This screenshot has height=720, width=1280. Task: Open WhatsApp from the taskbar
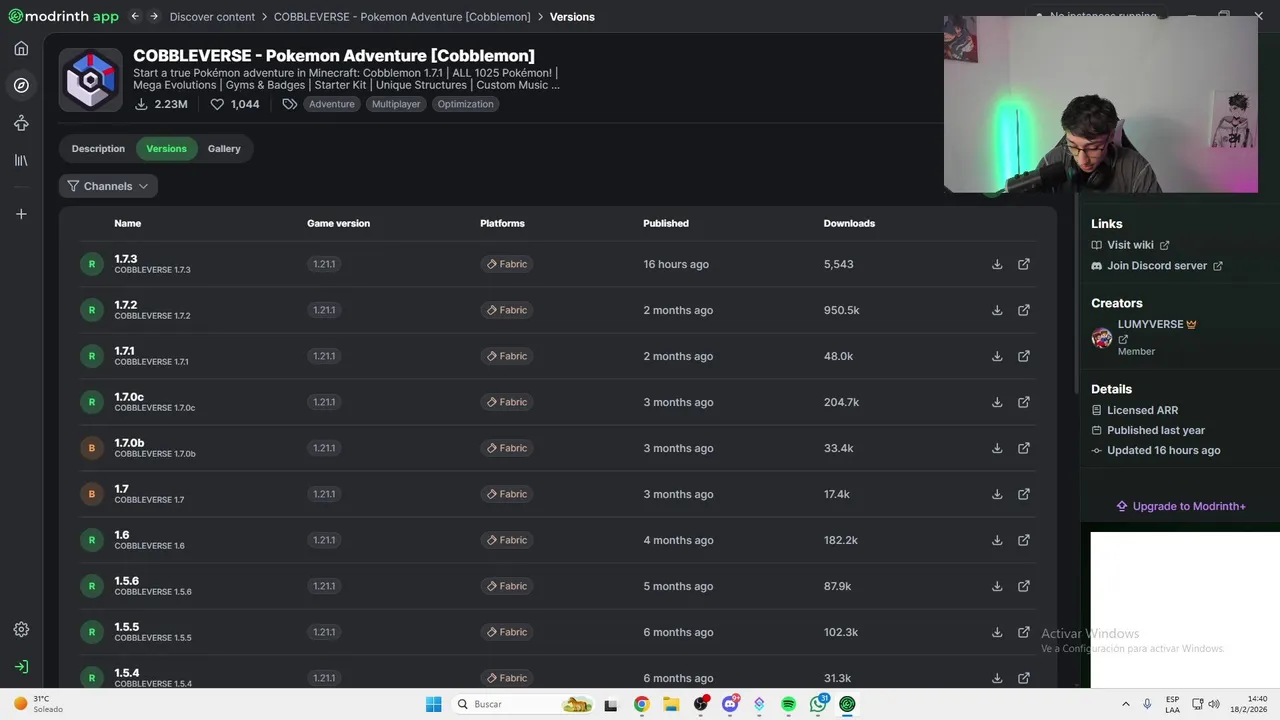[819, 704]
